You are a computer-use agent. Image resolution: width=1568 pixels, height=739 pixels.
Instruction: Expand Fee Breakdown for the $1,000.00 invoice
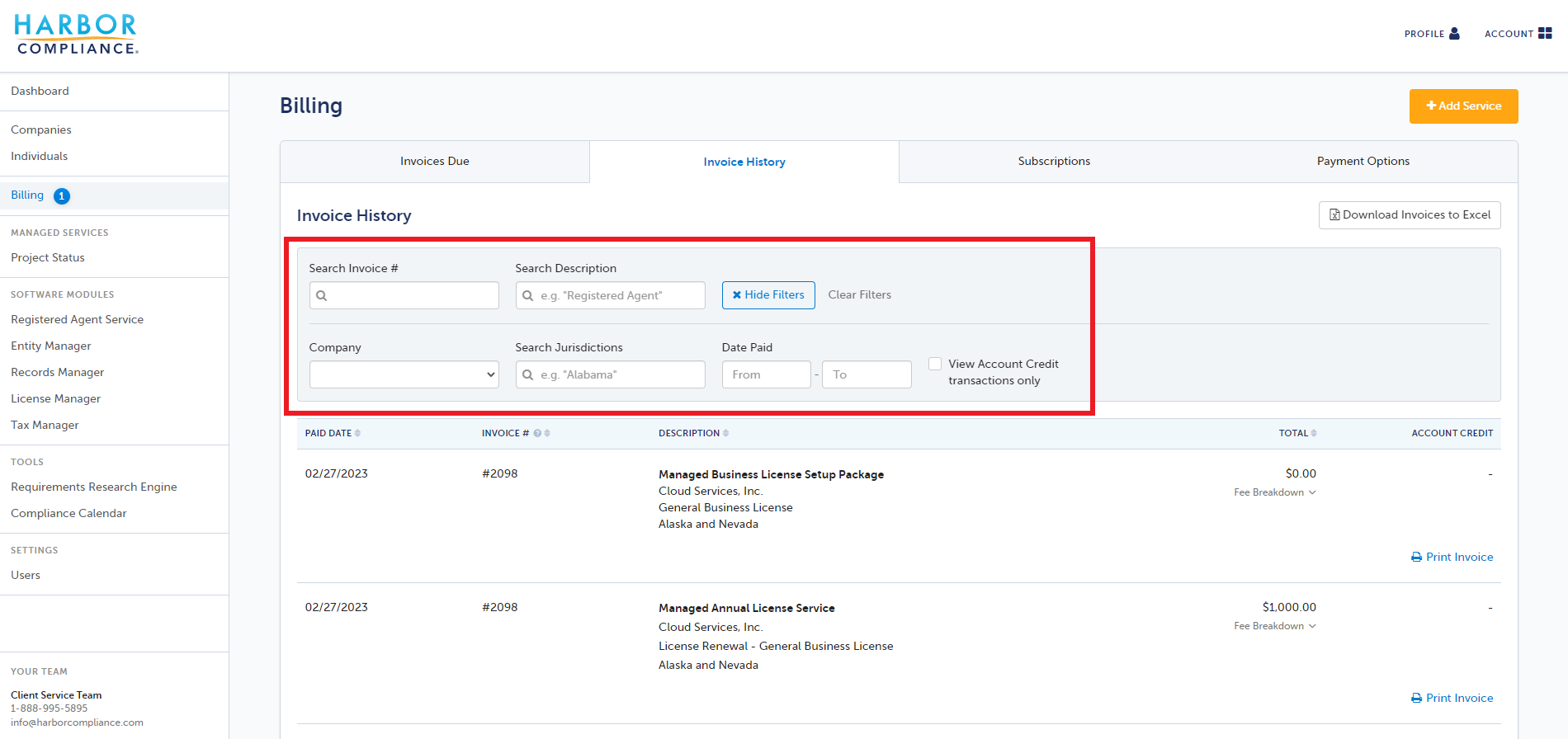(x=1275, y=626)
